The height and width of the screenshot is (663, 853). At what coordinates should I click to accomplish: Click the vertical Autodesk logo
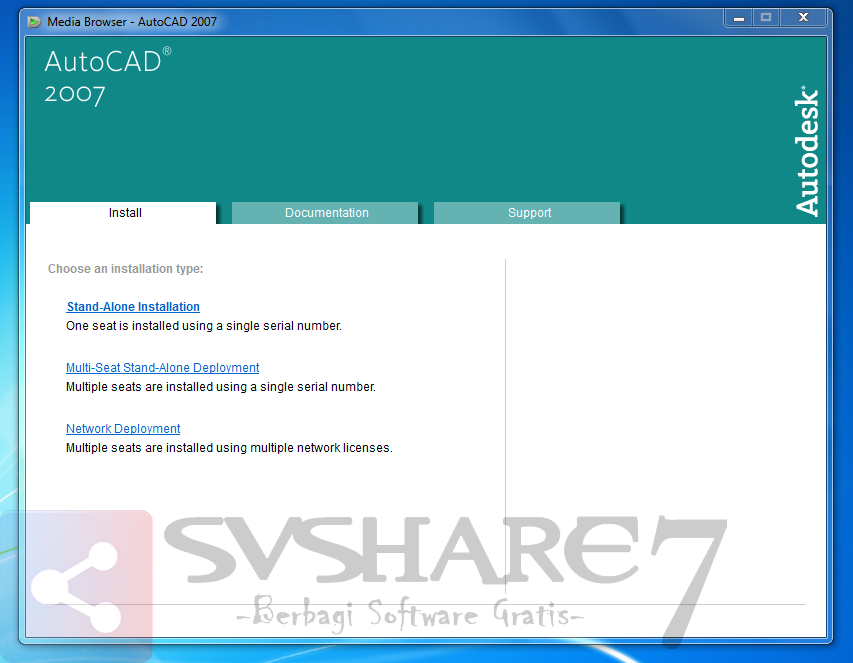(806, 151)
